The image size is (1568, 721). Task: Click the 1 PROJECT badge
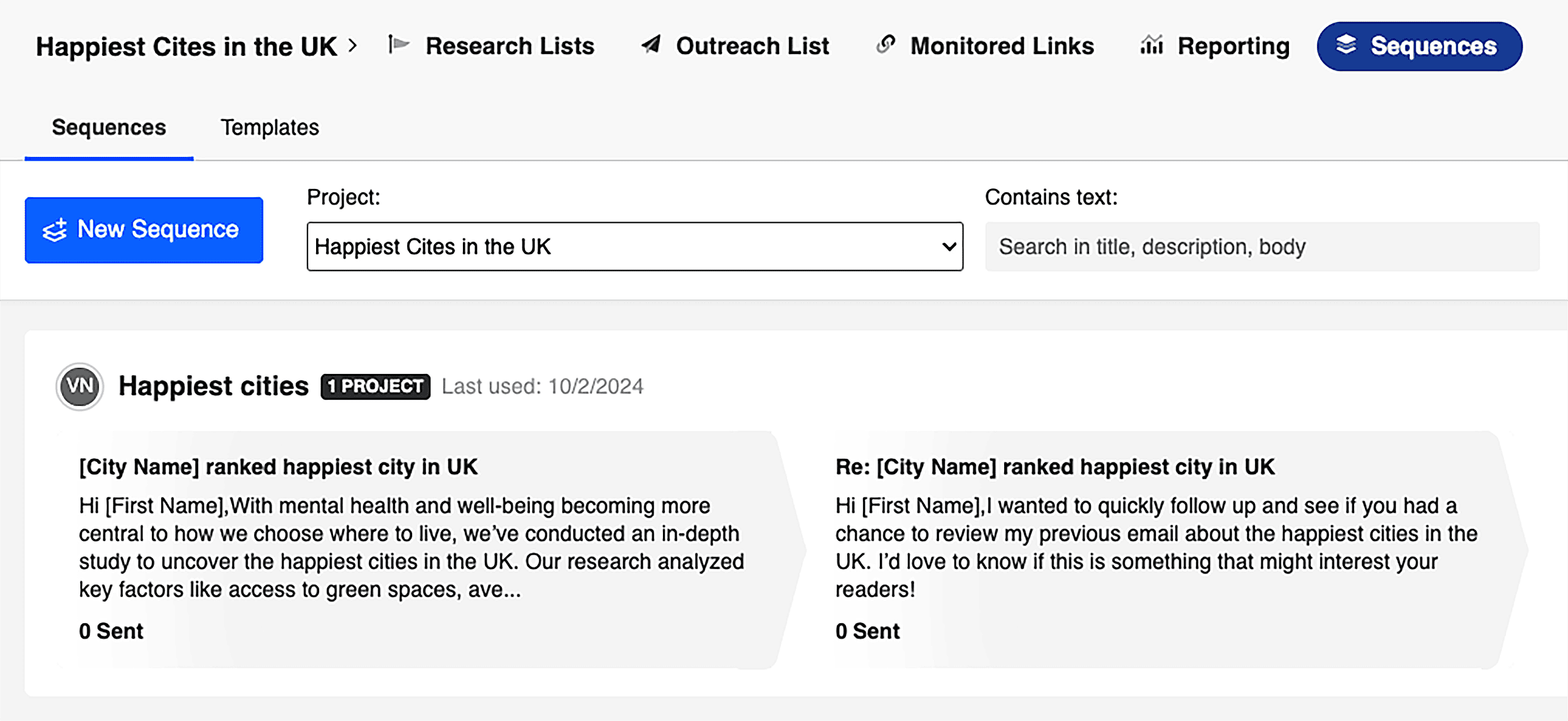click(x=374, y=387)
